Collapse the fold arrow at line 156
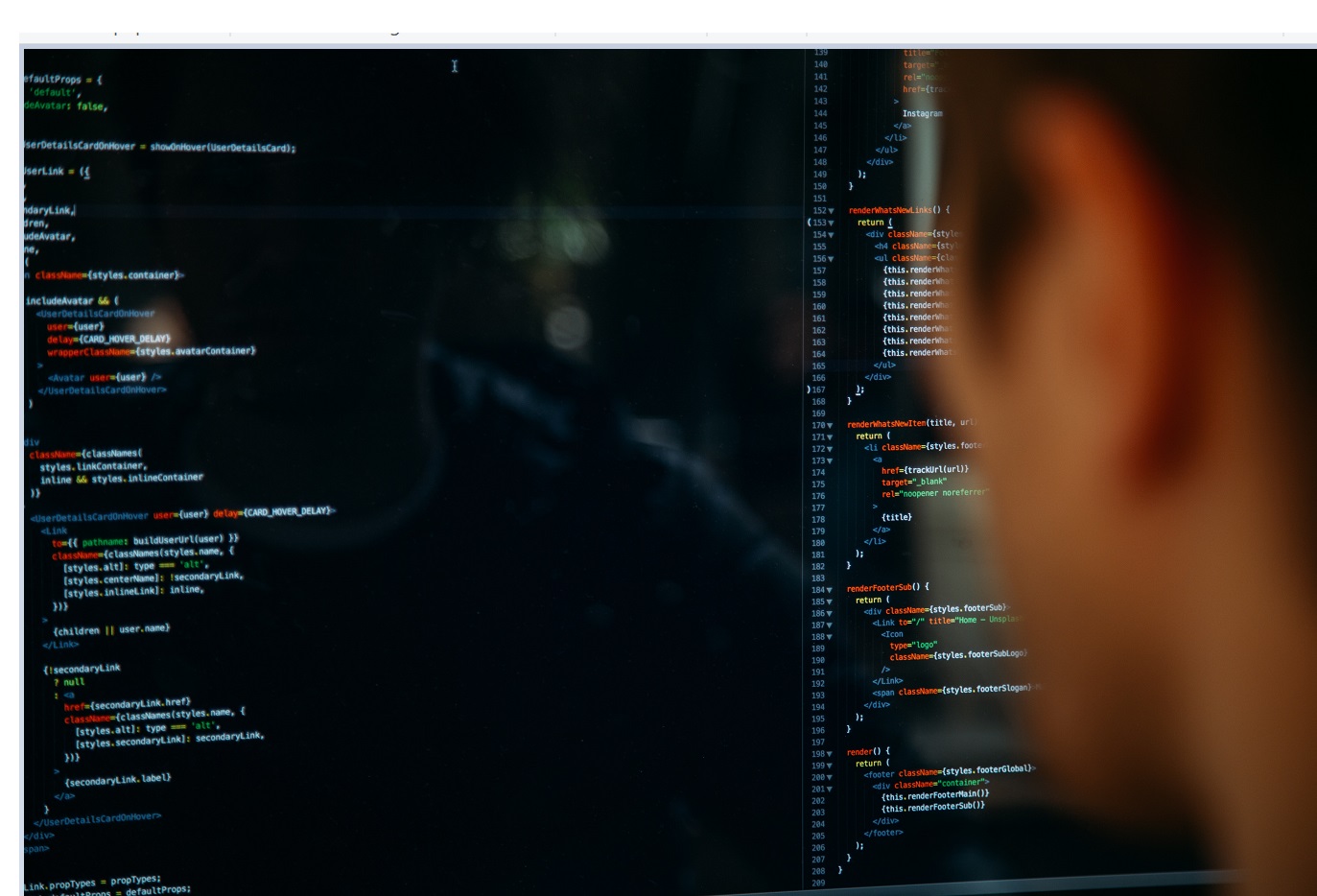The image size is (1317, 896). (831, 259)
